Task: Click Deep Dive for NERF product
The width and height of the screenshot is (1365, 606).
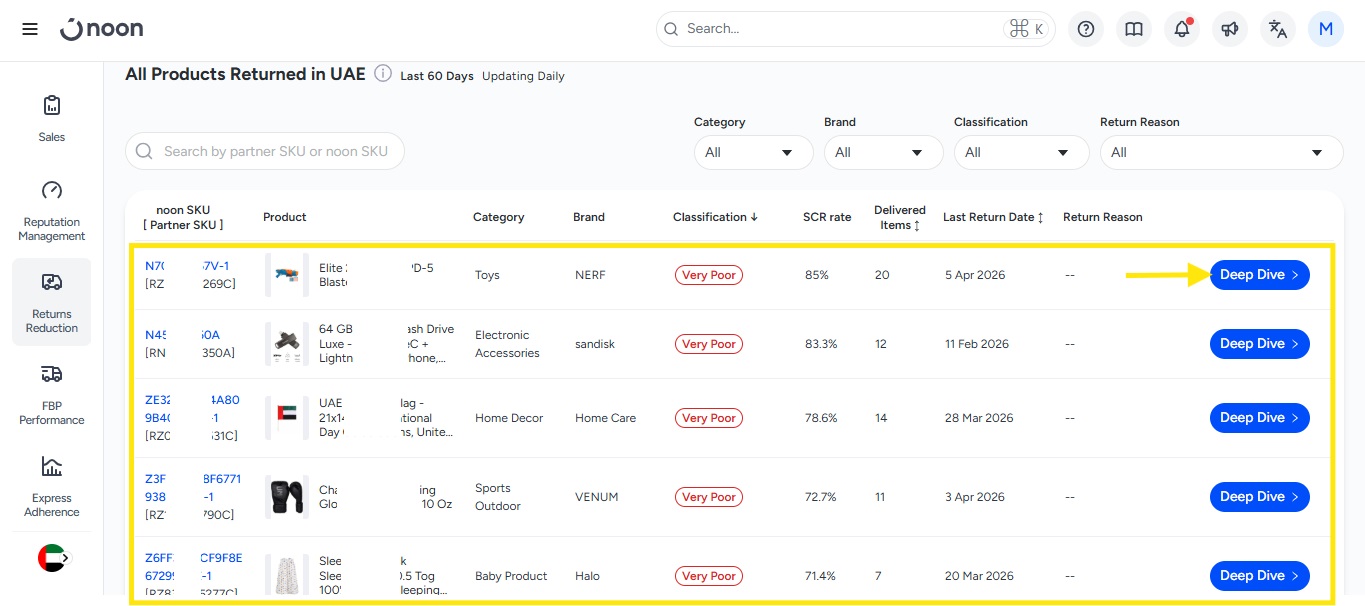Action: click(x=1259, y=275)
